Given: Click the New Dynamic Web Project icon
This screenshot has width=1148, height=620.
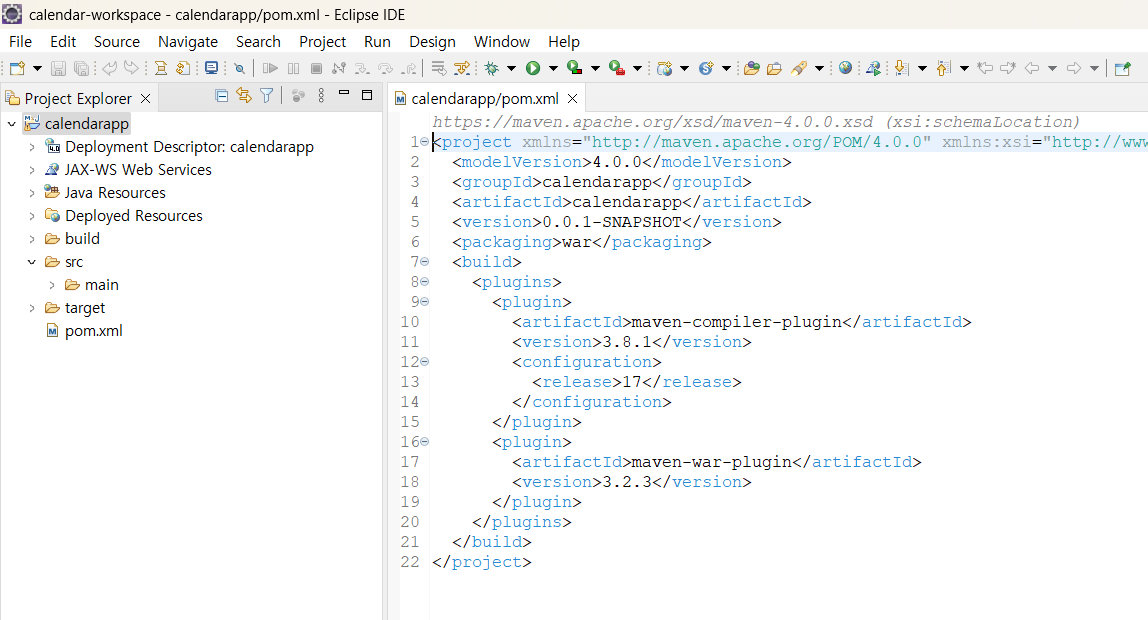Looking at the screenshot, I should point(665,68).
